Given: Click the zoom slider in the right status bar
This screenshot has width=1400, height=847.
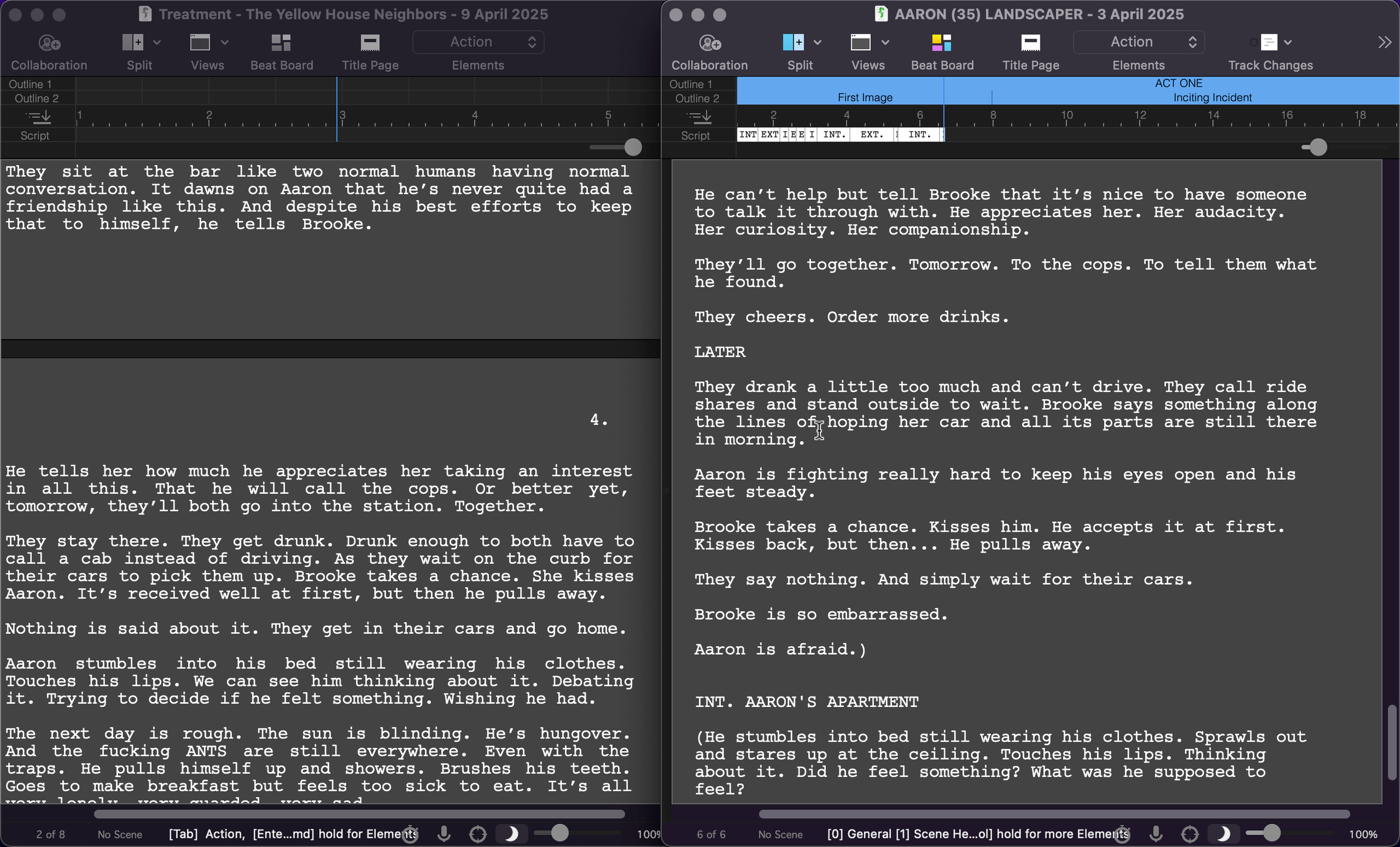Looking at the screenshot, I should tap(1271, 834).
